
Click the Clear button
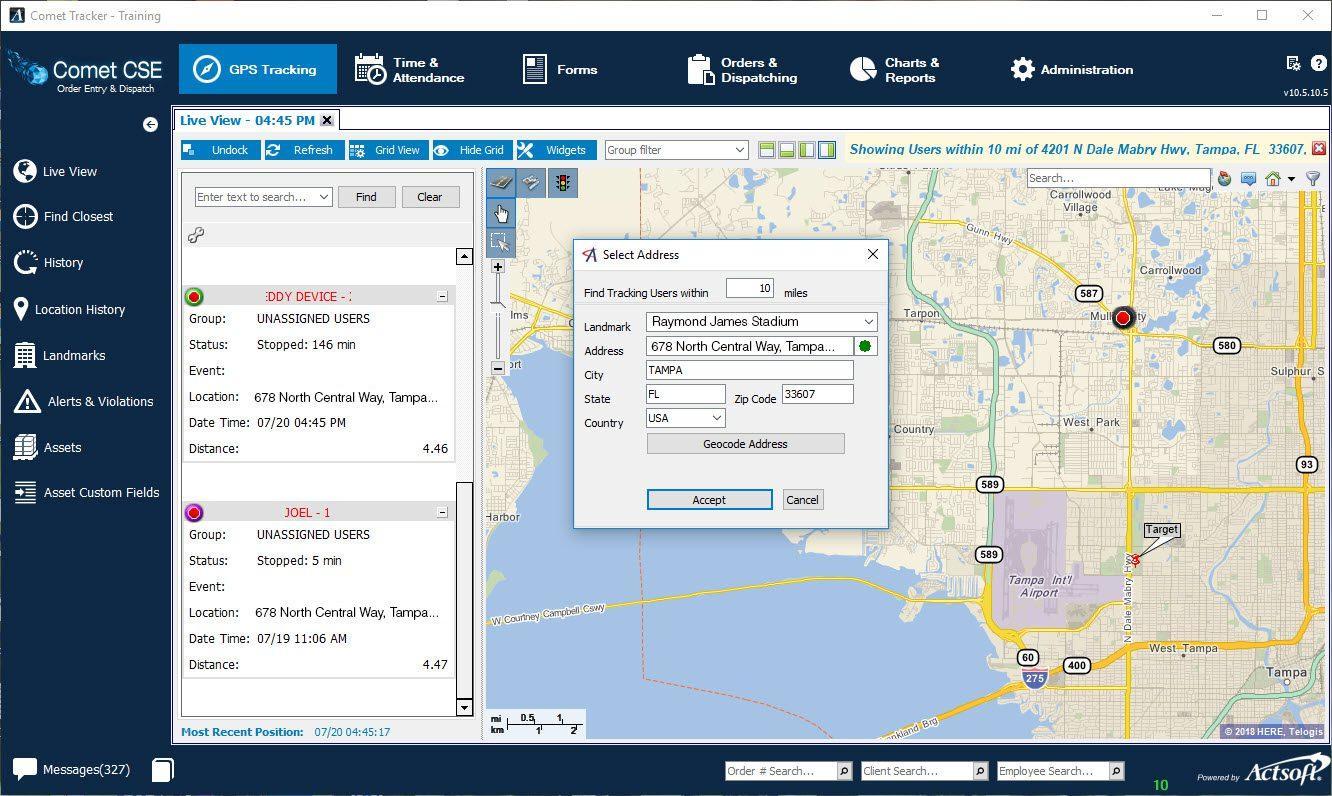pyautogui.click(x=430, y=197)
